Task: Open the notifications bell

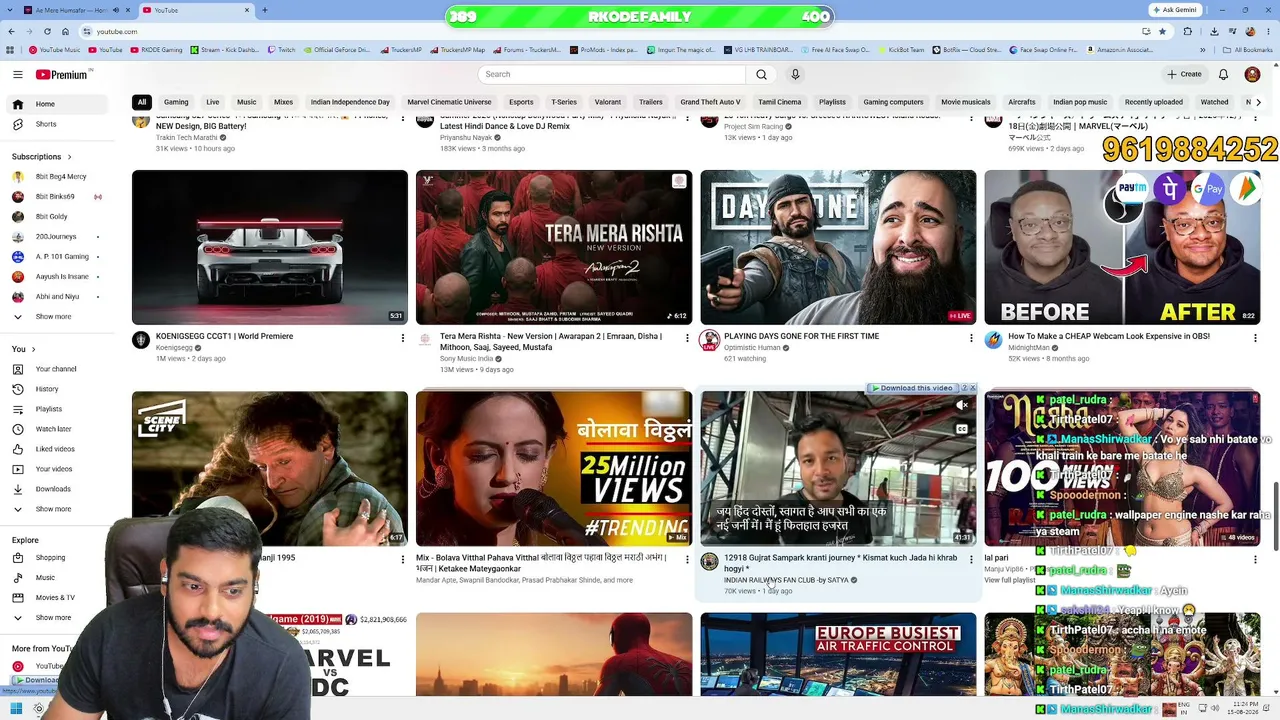Action: click(1223, 74)
